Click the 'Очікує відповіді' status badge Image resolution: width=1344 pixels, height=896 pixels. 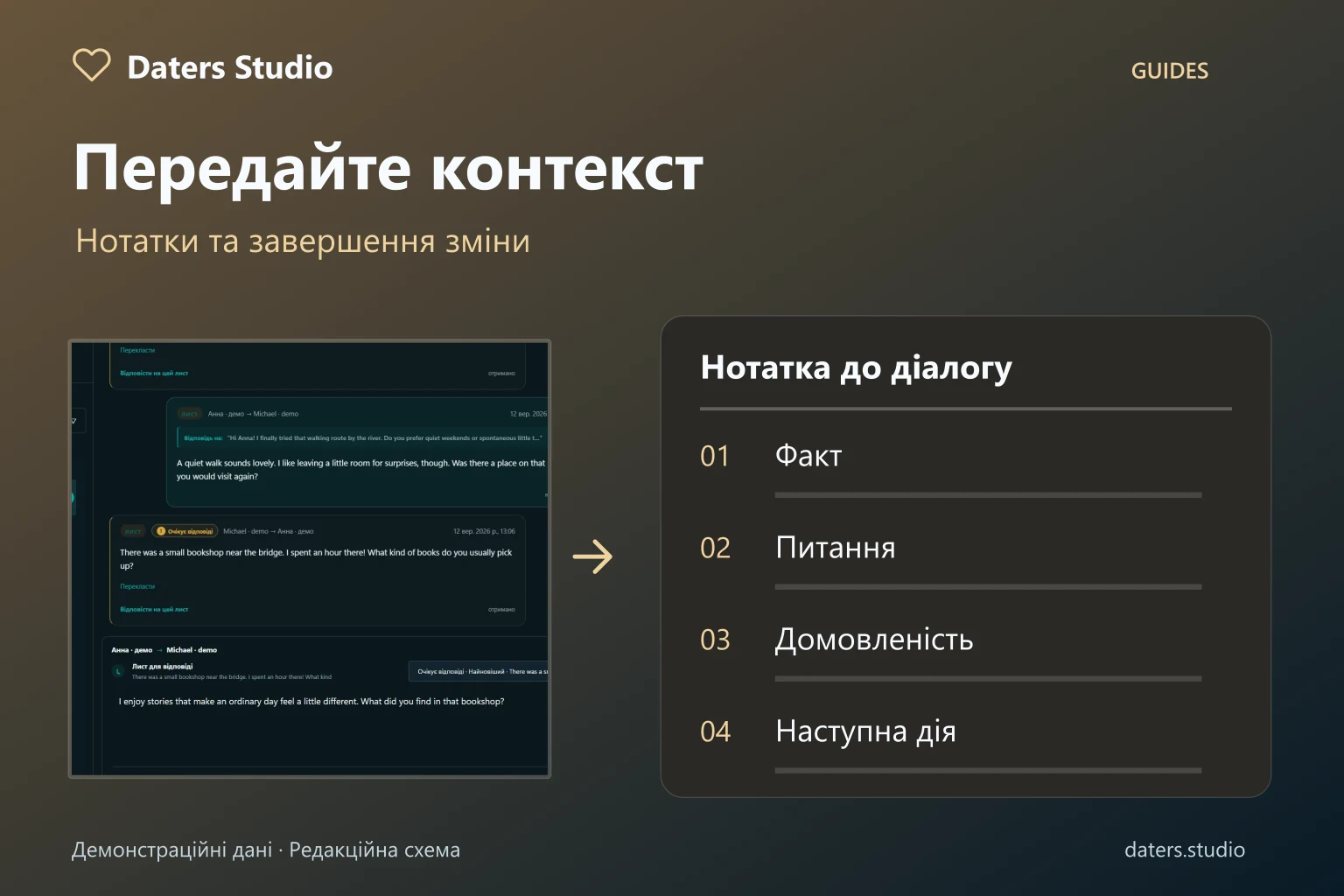point(185,531)
